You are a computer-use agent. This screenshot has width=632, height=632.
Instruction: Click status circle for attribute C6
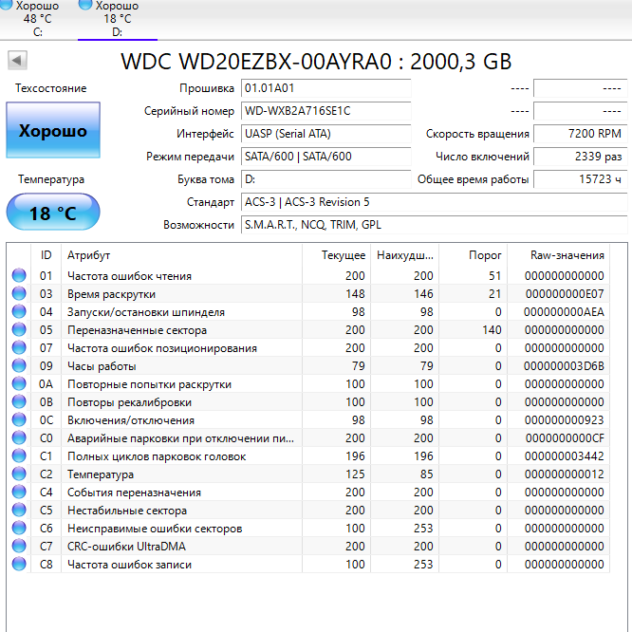(x=19, y=528)
